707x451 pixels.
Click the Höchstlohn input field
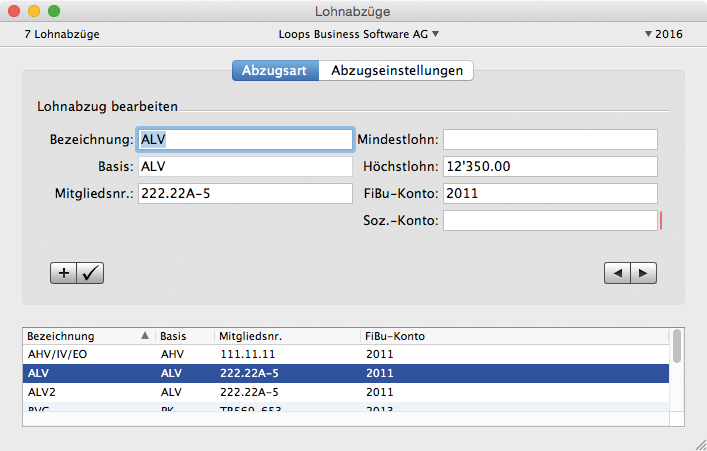pyautogui.click(x=550, y=166)
